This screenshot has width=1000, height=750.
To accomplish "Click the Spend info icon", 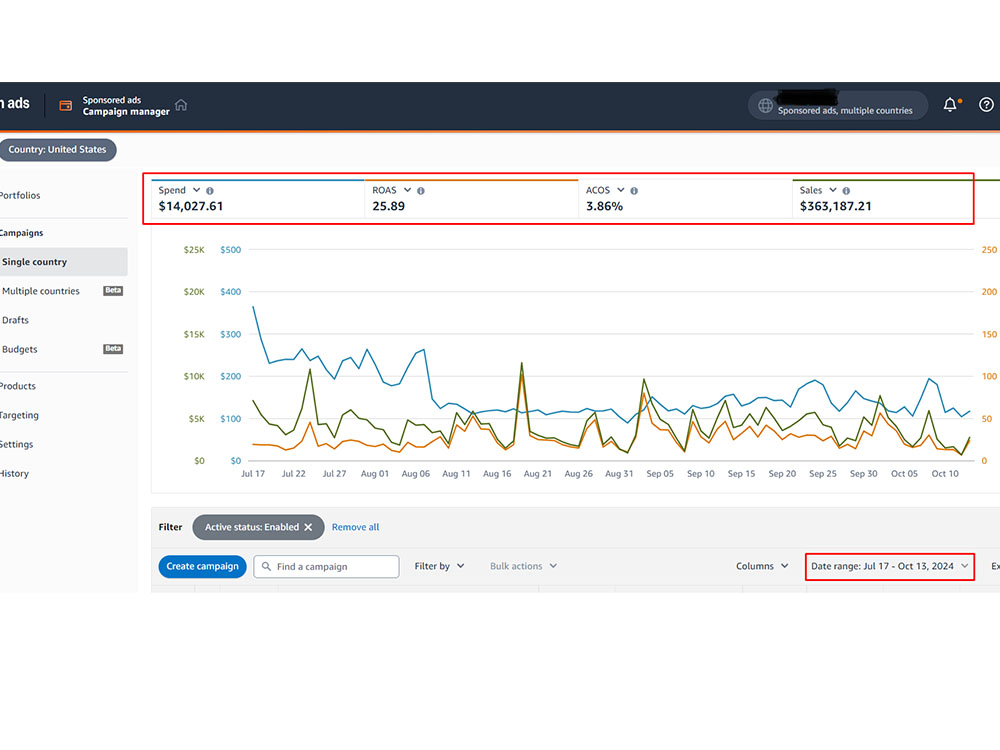I will point(210,191).
